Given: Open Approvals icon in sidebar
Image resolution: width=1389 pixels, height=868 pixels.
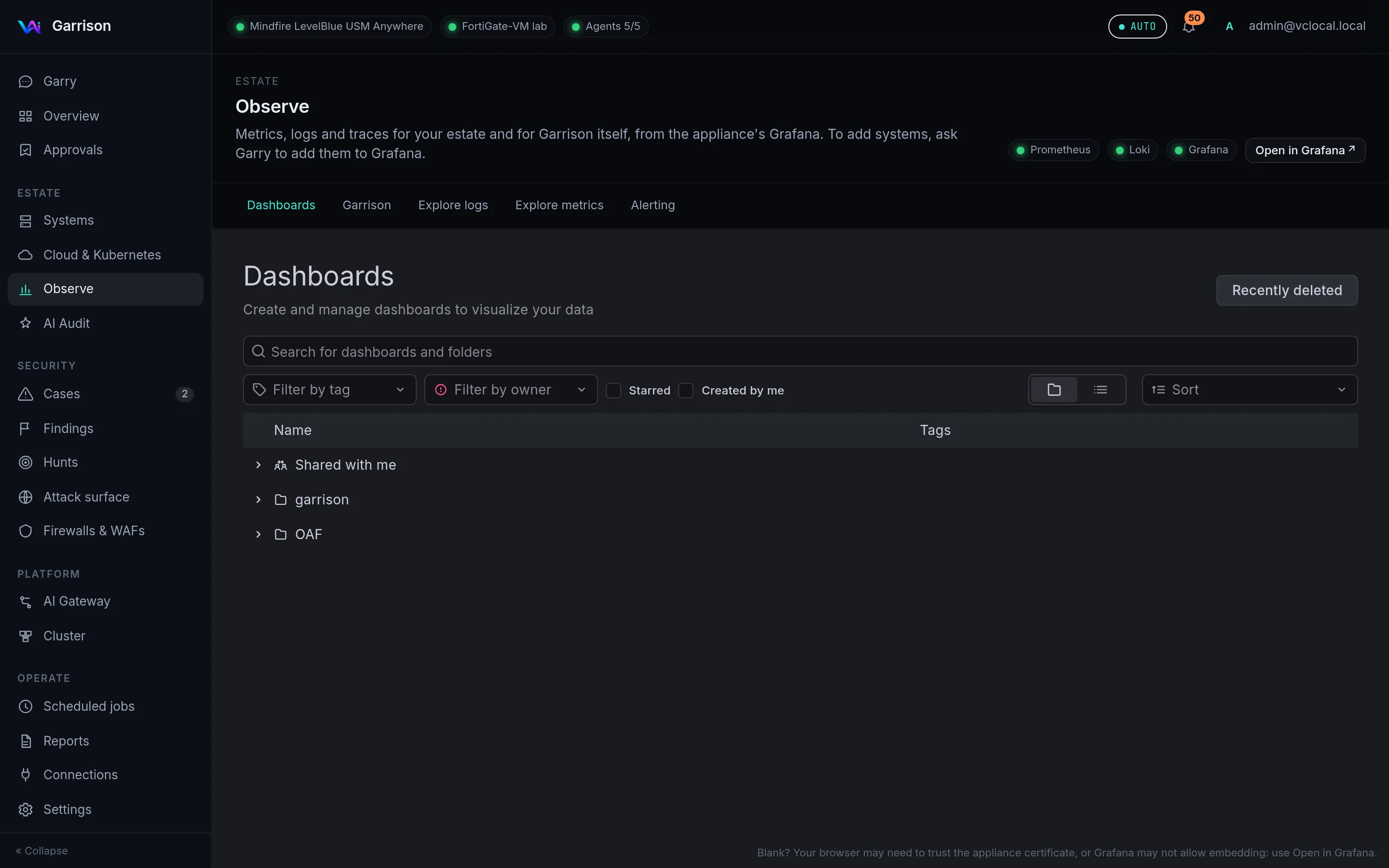Looking at the screenshot, I should [x=25, y=150].
